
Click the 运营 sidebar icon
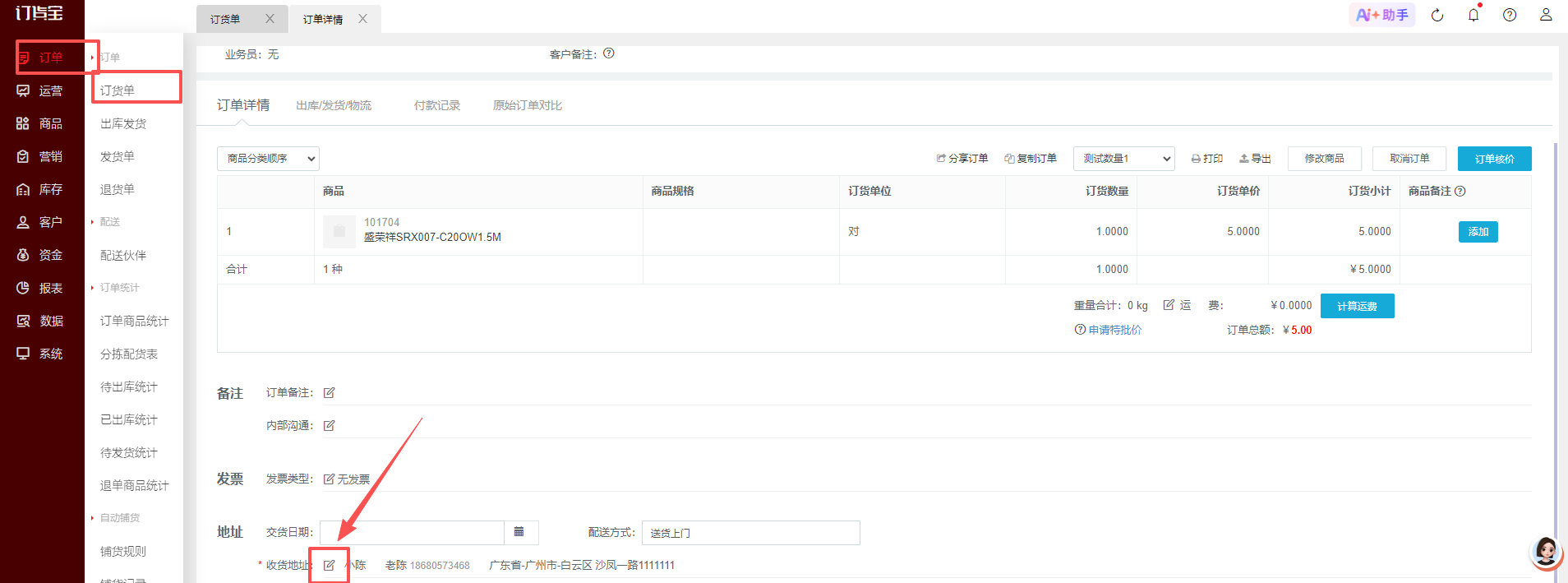24,90
